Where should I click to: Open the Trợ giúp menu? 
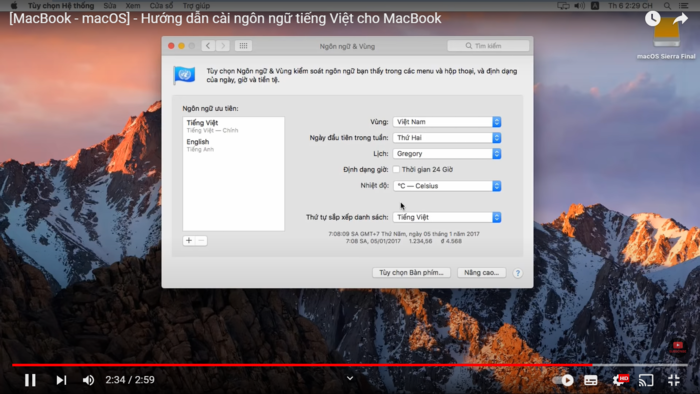click(196, 5)
